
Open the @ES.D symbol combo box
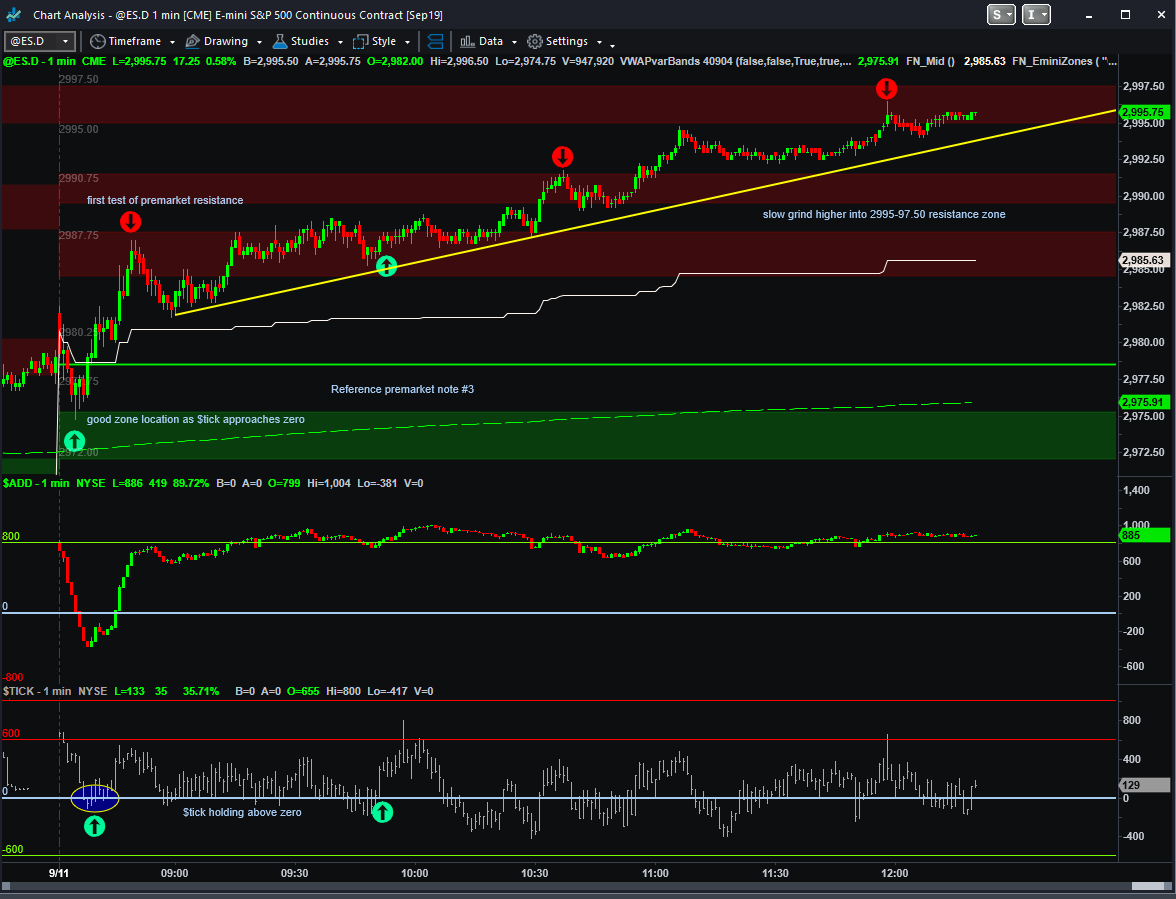coord(39,41)
